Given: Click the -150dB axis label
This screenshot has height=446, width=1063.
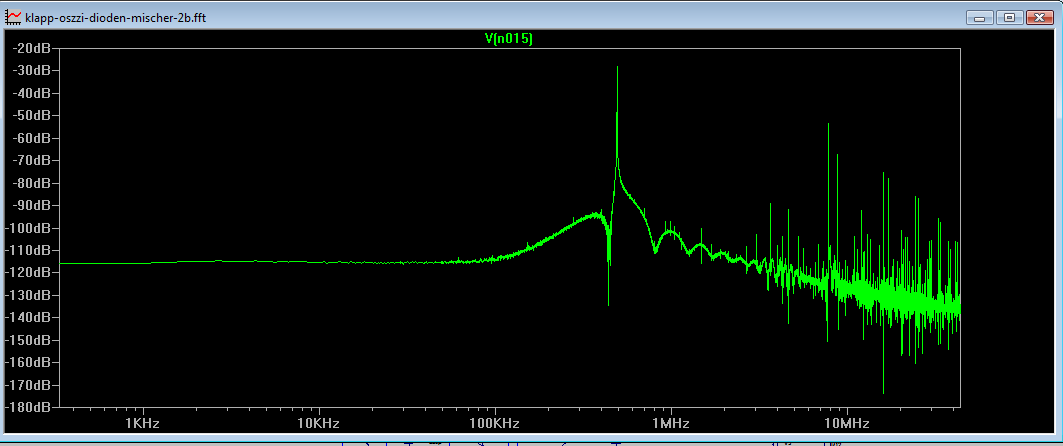Looking at the screenshot, I should tap(28, 340).
